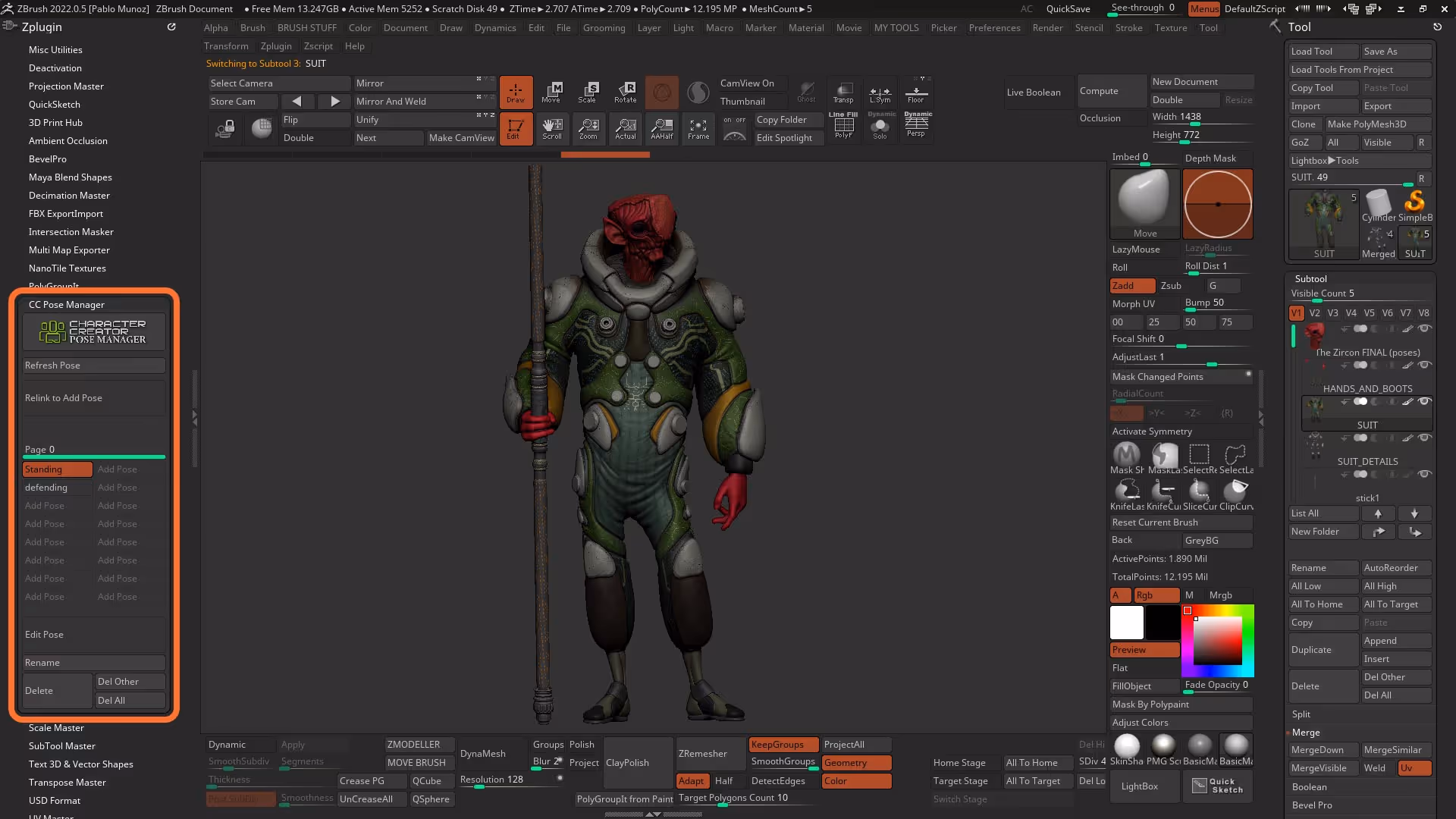Screen dimensions: 1456x819
Task: Click the Frame mesh icon
Action: point(698,128)
